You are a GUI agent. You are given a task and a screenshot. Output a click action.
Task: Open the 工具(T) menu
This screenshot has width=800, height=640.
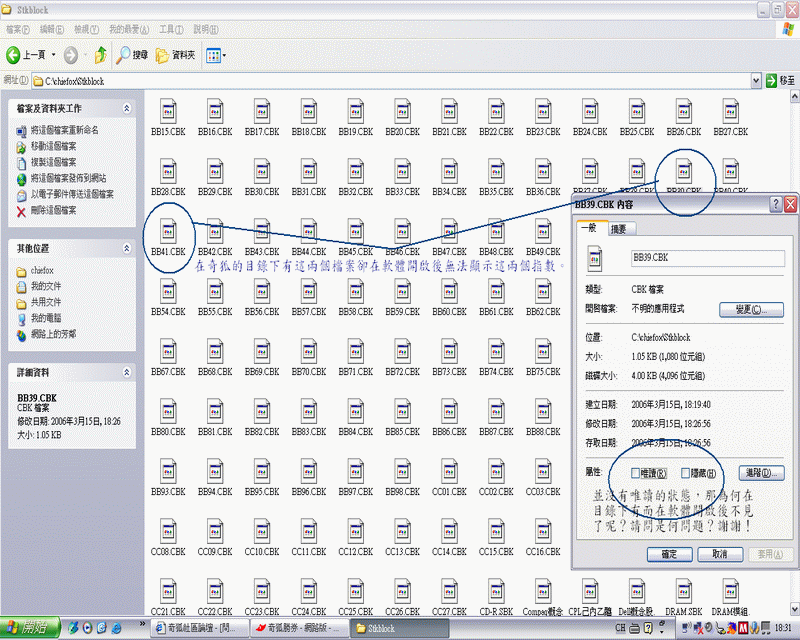click(170, 29)
